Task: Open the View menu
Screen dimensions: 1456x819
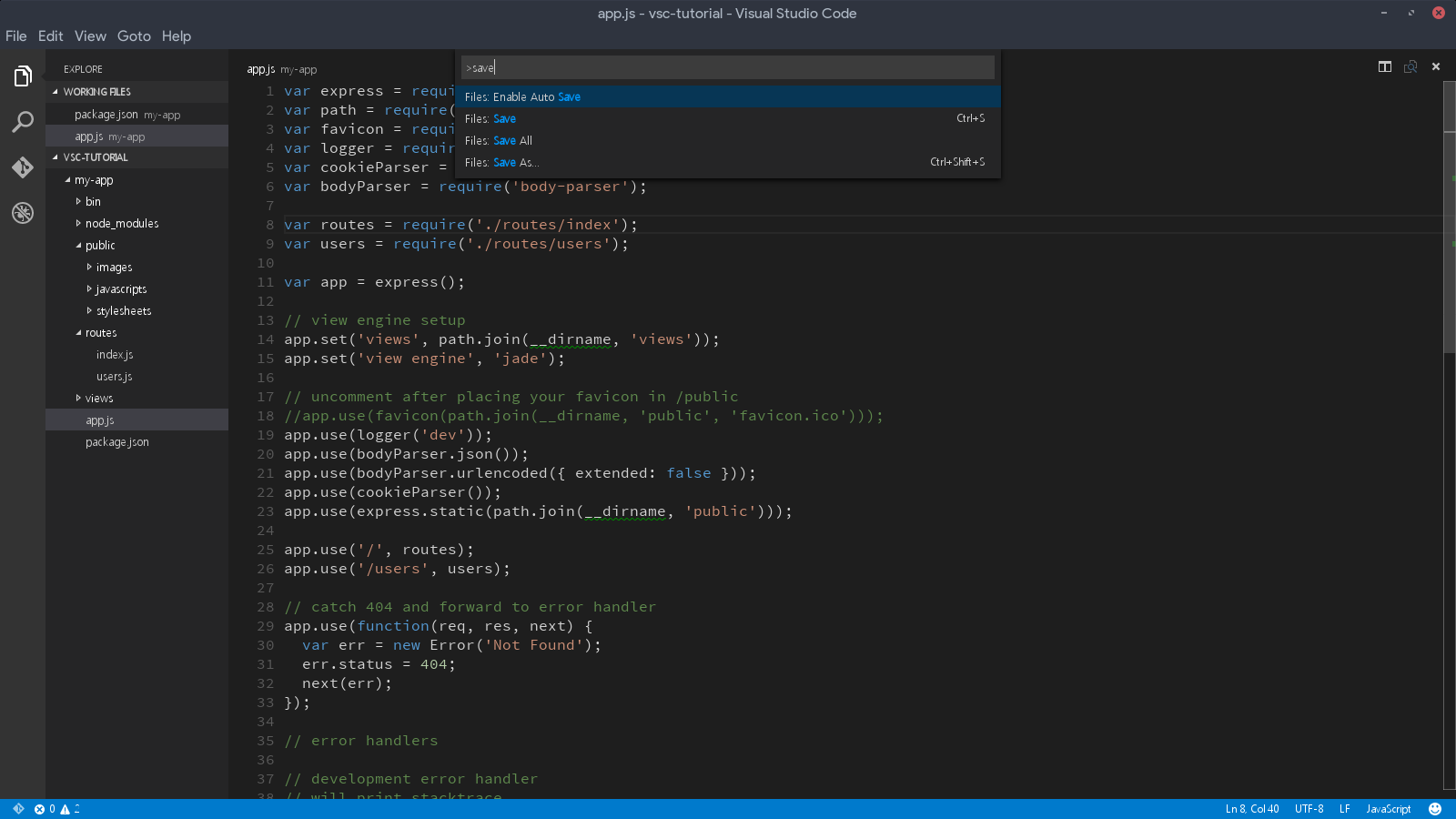Action: (90, 36)
